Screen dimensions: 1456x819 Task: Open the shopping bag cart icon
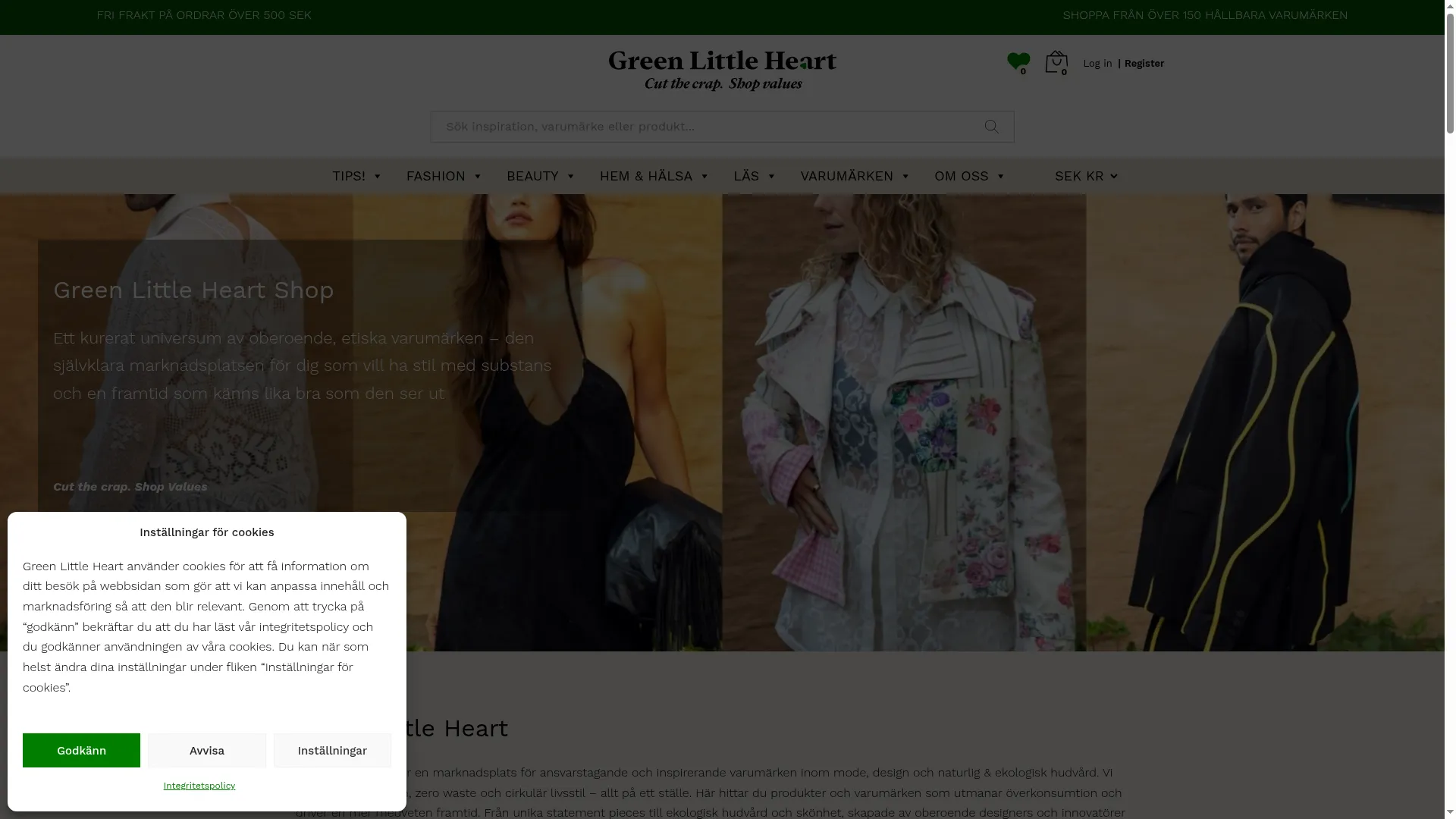[x=1056, y=62]
